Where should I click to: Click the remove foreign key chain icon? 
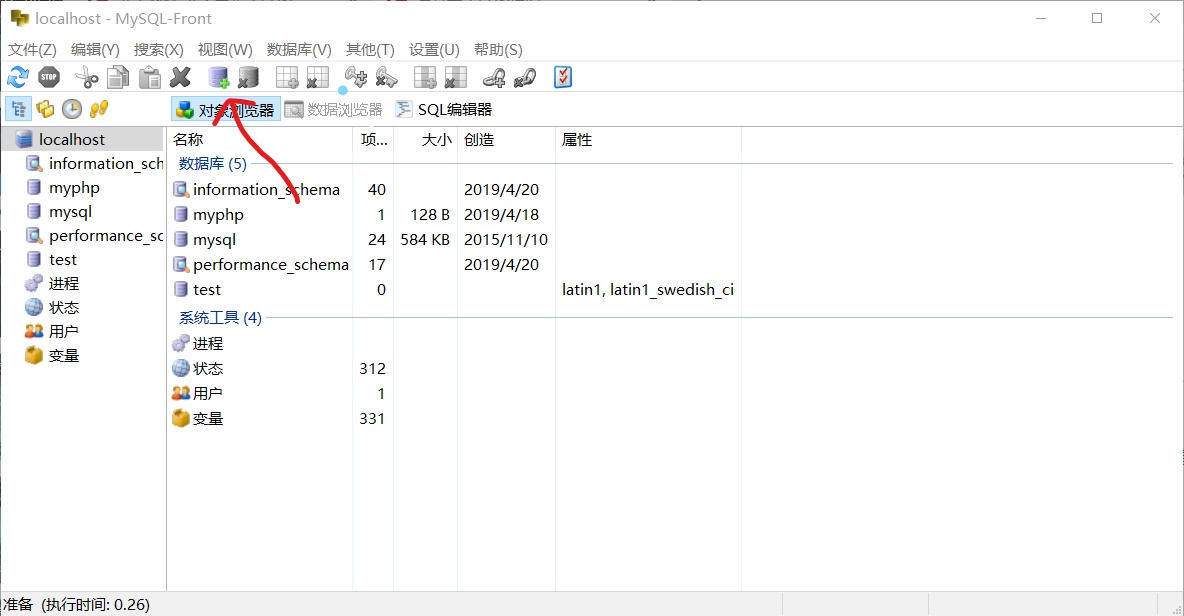tap(525, 77)
